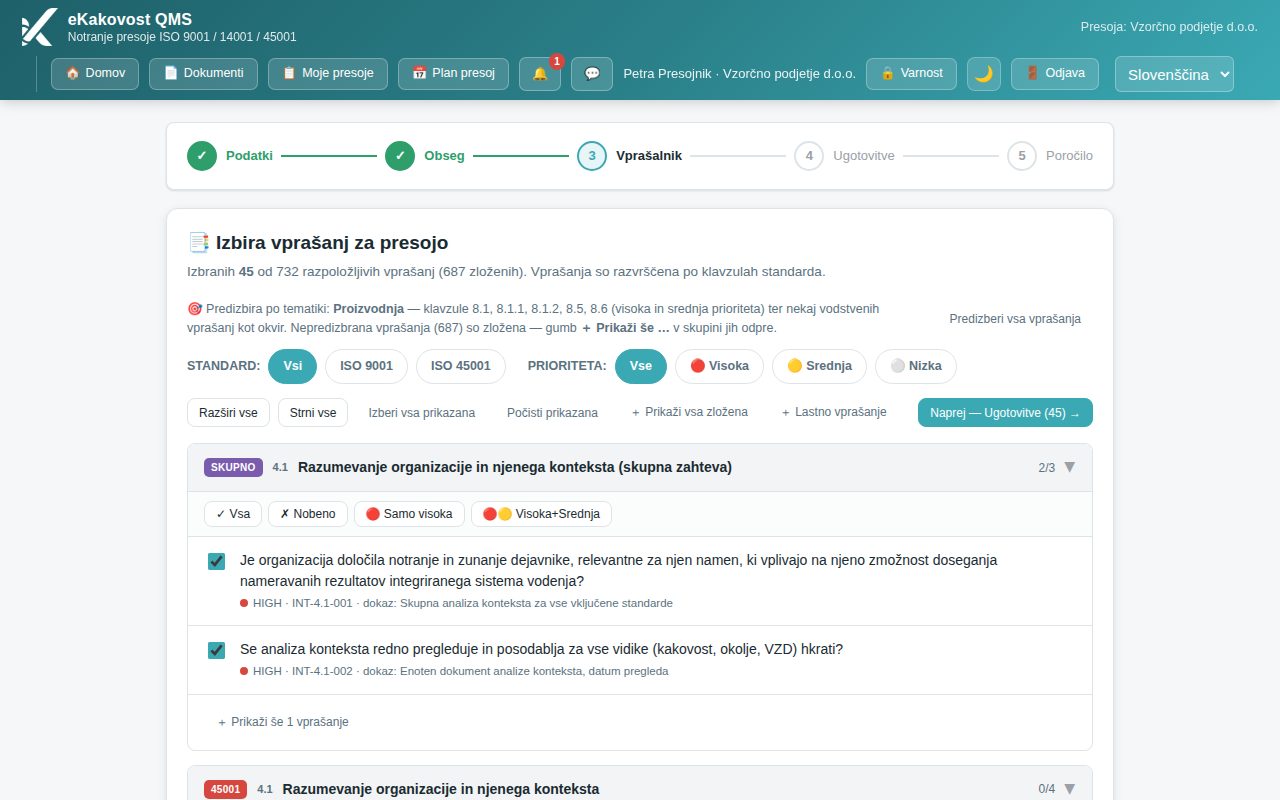Image resolution: width=1280 pixels, height=800 pixels.
Task: Click Strni vse to collapse all
Action: pos(313,412)
